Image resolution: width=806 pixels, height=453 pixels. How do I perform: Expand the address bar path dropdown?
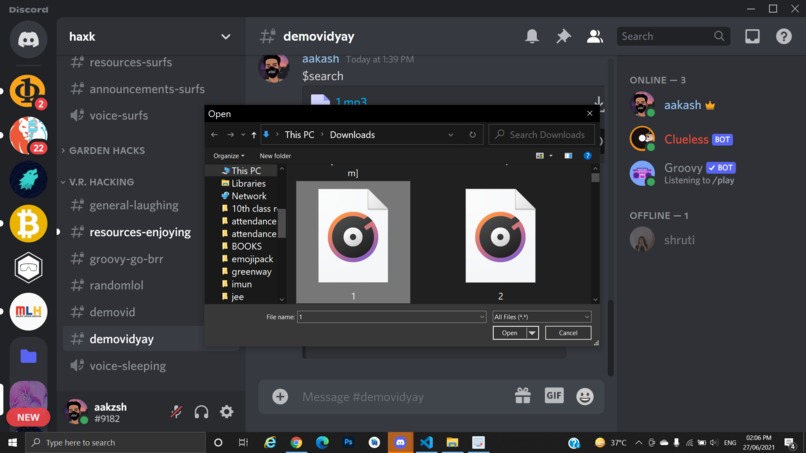pyautogui.click(x=451, y=135)
